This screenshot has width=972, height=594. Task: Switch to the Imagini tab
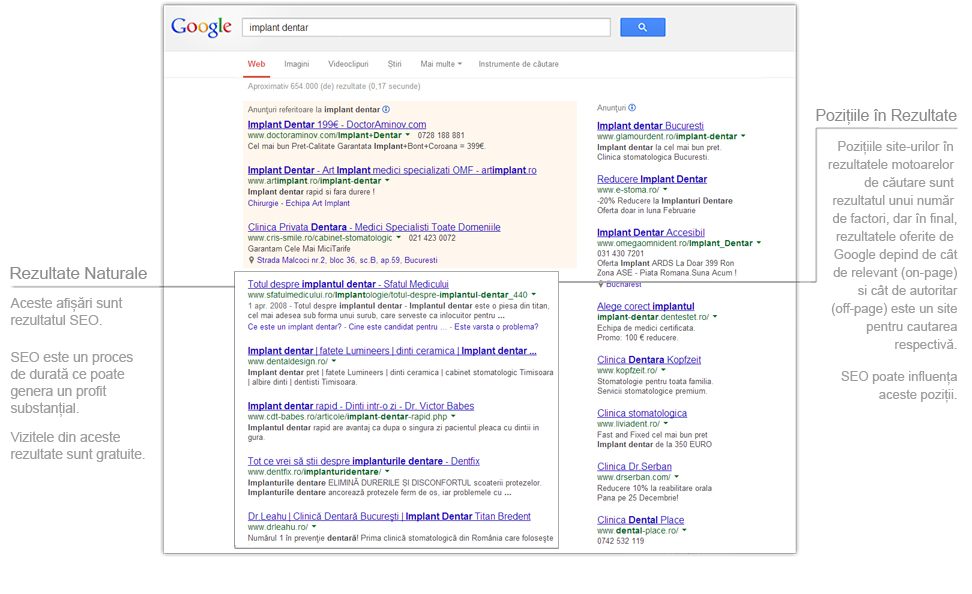(296, 64)
